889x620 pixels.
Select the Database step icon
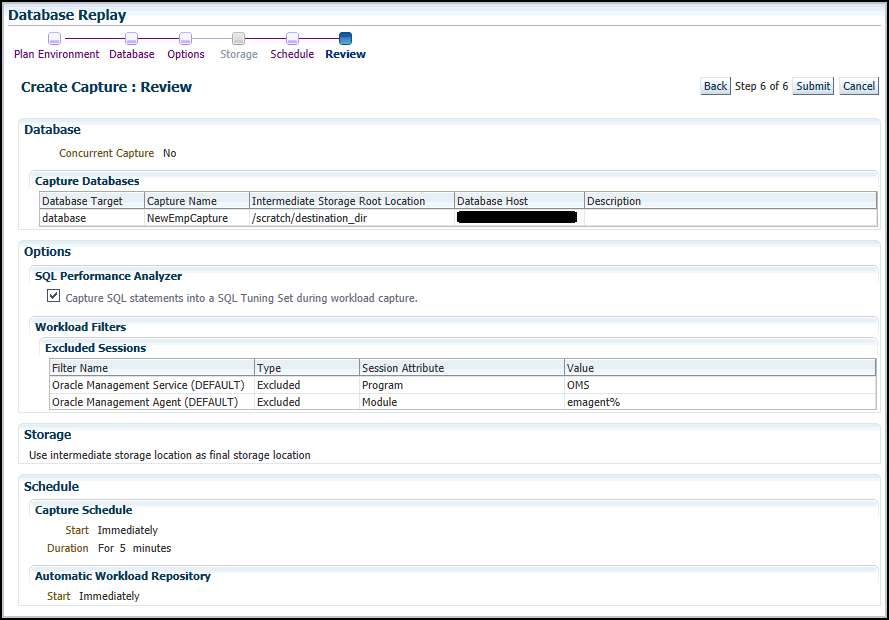click(131, 37)
